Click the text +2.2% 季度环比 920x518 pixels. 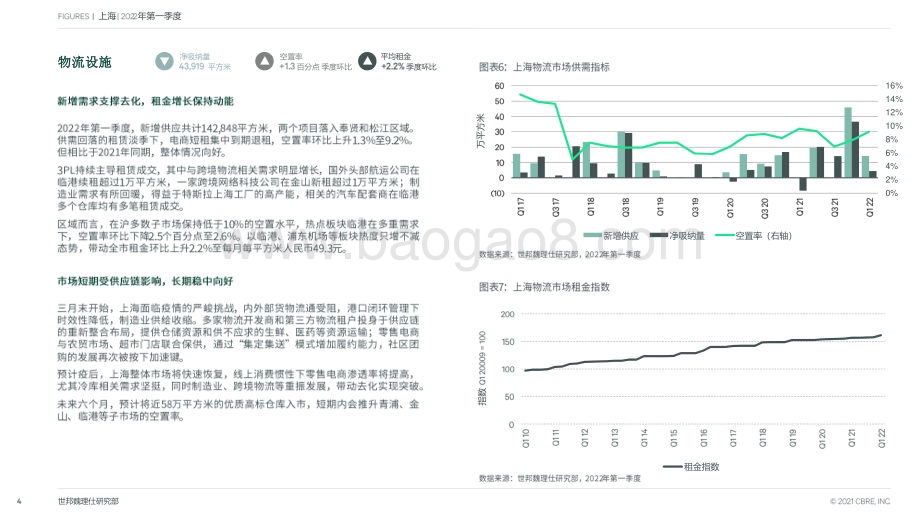click(x=409, y=66)
